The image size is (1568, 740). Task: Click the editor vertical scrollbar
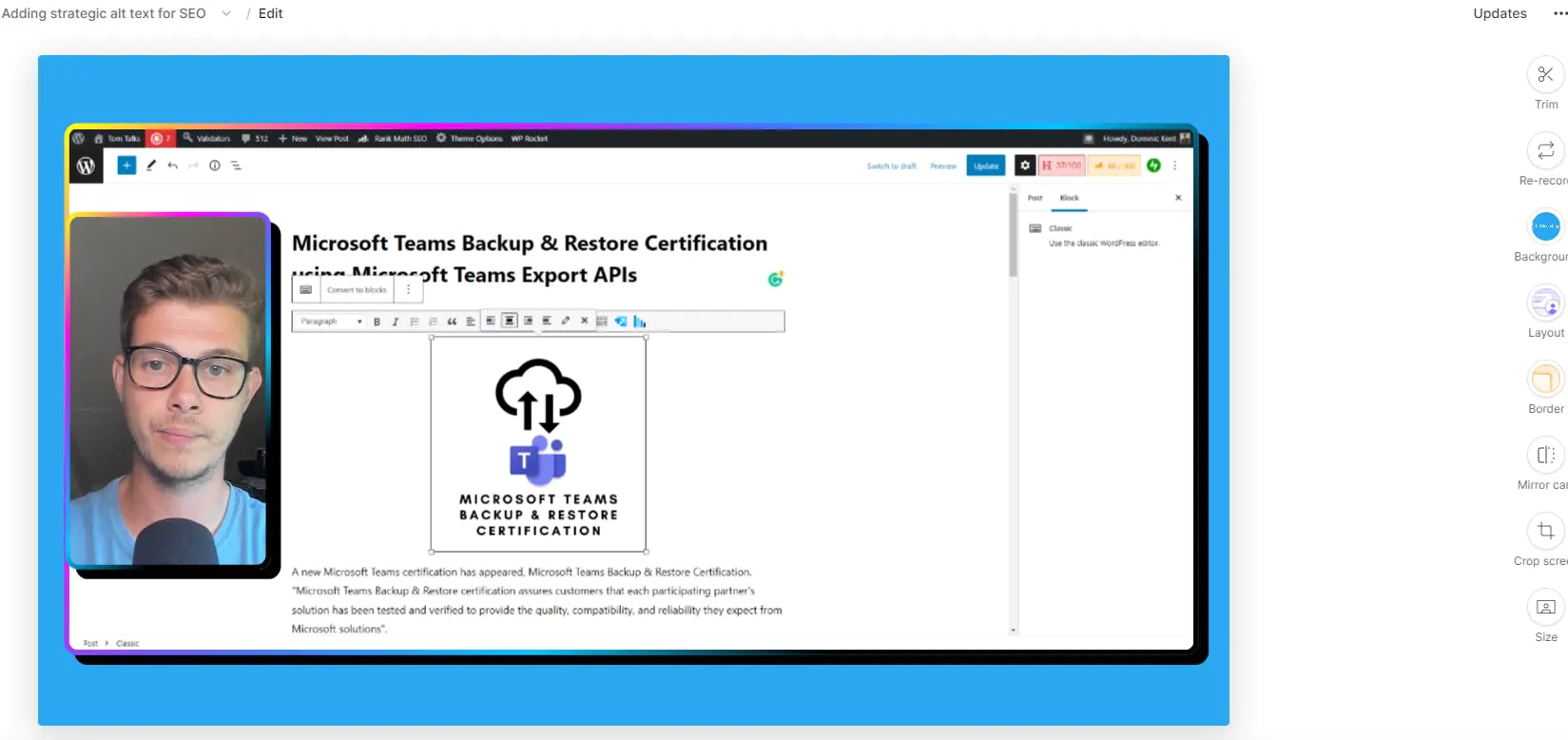point(1014,234)
